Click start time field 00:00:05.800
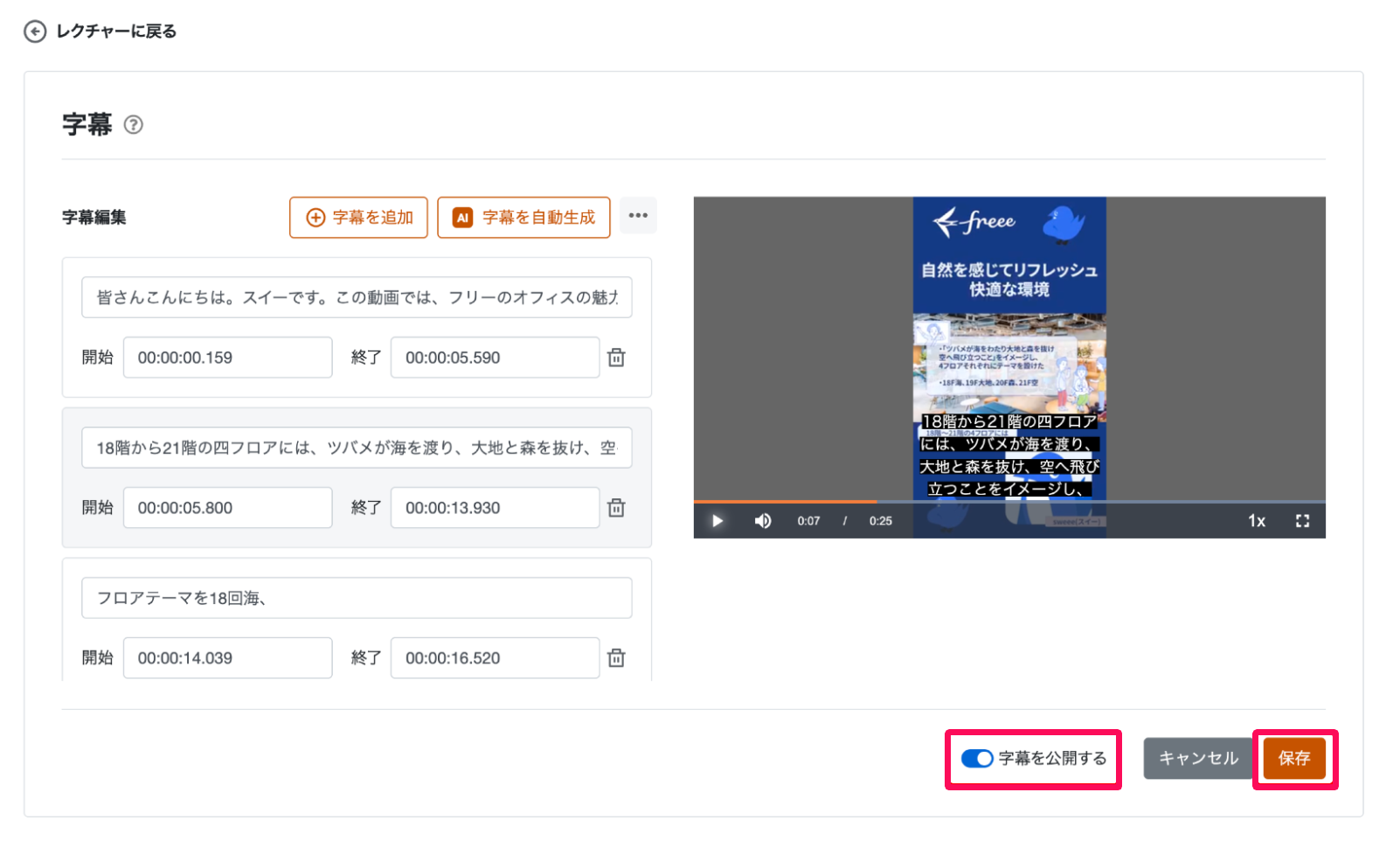The image size is (1400, 848). 227,508
